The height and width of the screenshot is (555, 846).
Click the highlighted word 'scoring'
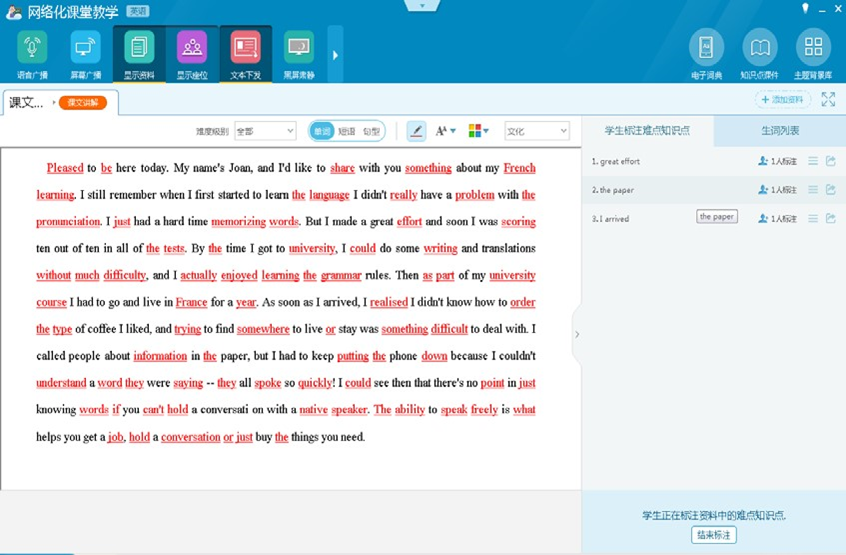(x=518, y=222)
